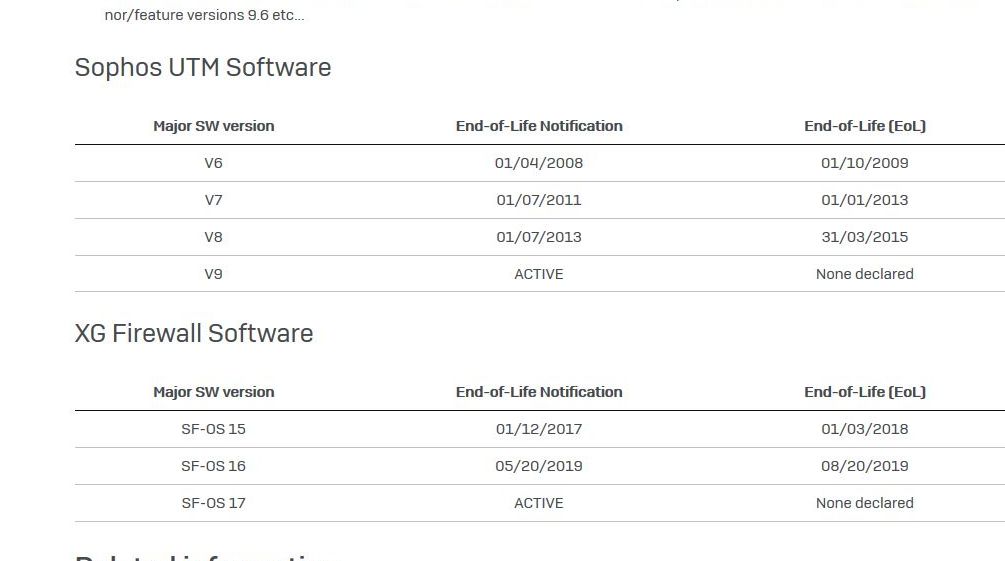Click the Sophos UTM Software heading
1005x561 pixels.
coord(203,67)
